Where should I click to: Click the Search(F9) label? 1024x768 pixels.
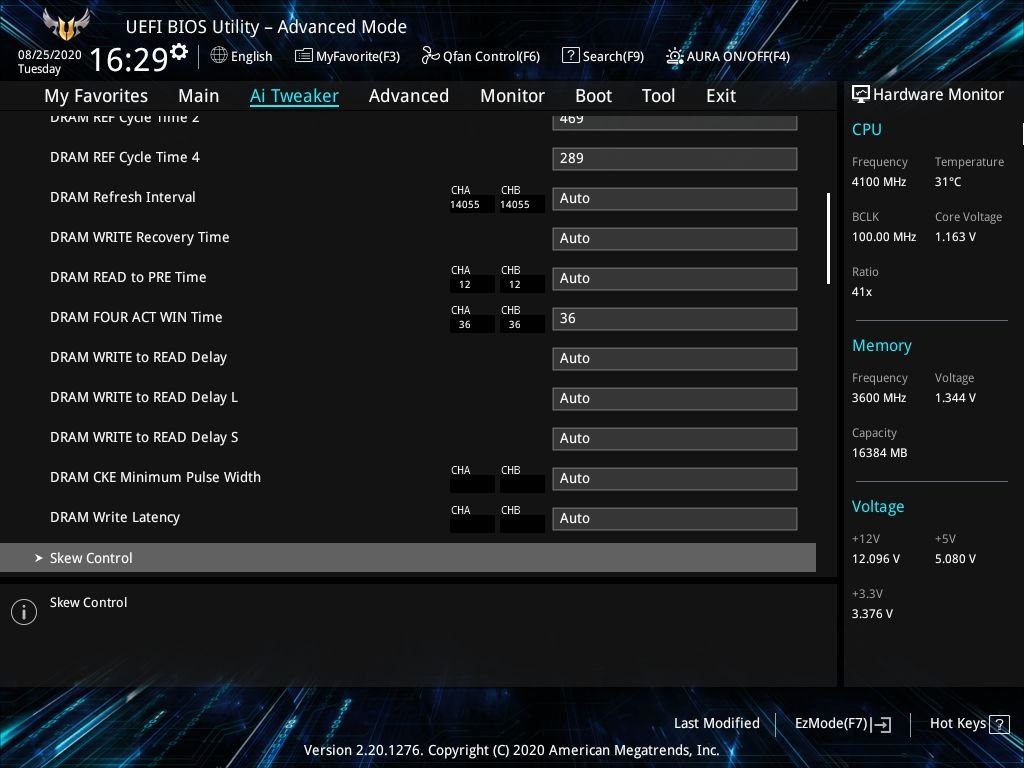click(613, 56)
